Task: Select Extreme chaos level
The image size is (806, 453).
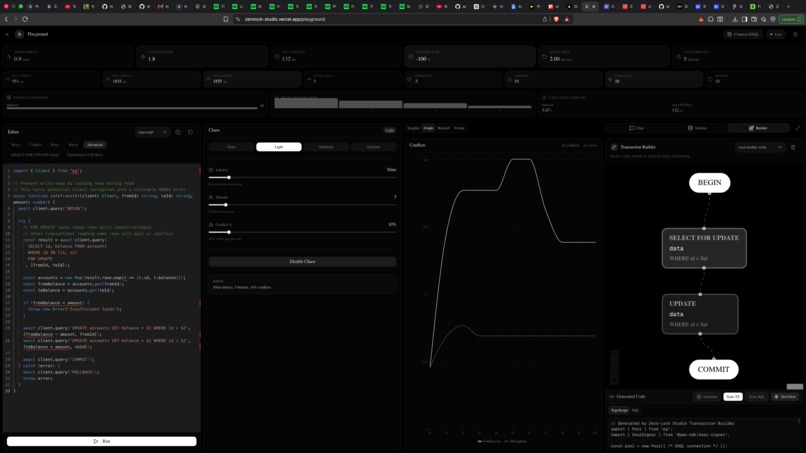Action: 373,147
